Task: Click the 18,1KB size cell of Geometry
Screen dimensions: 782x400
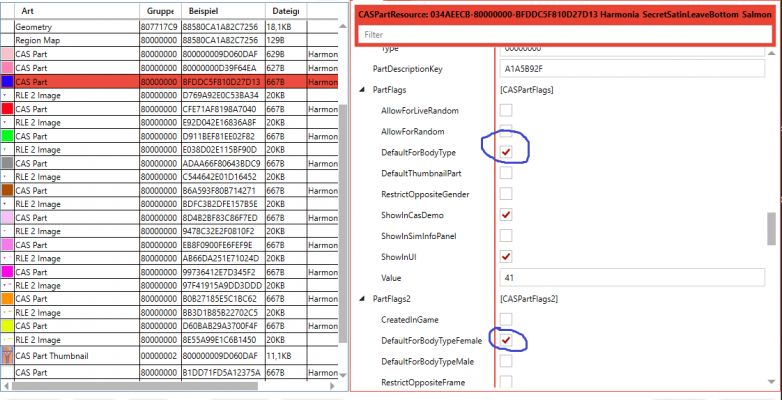Action: [286, 27]
